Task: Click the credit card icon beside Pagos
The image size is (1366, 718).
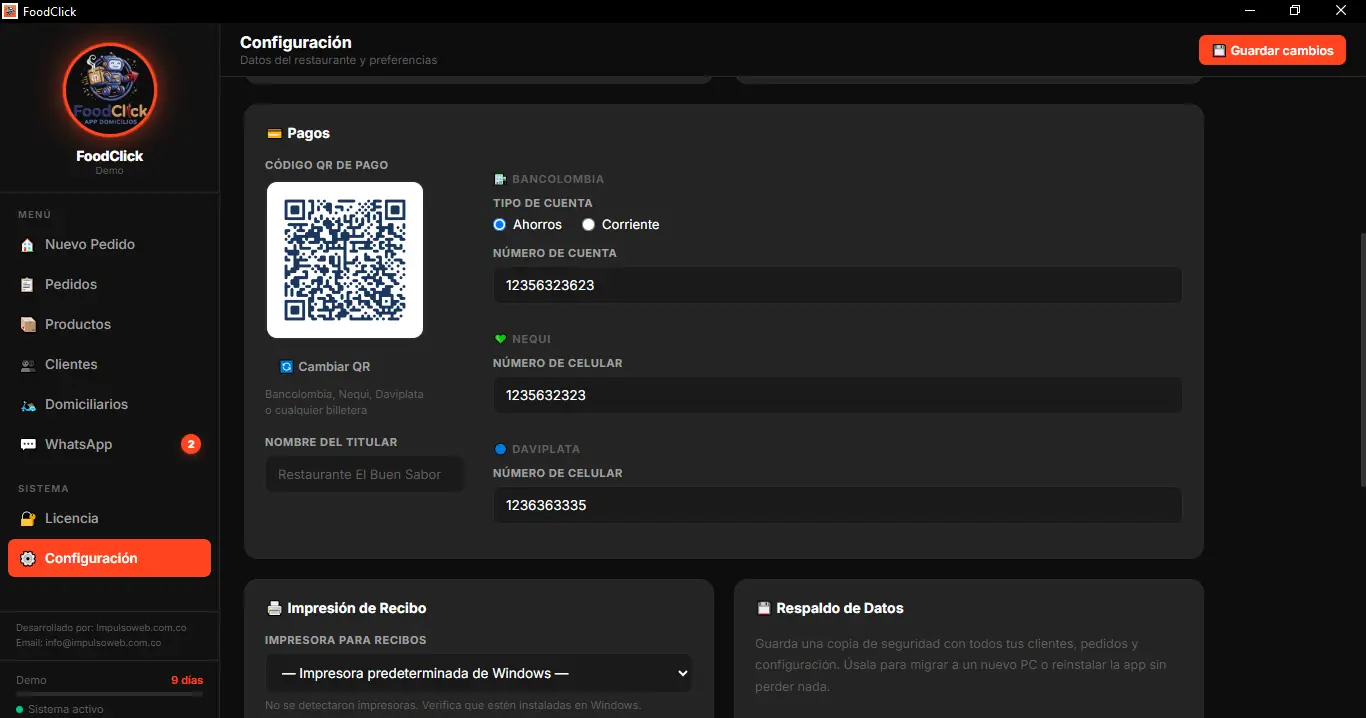Action: pos(274,133)
